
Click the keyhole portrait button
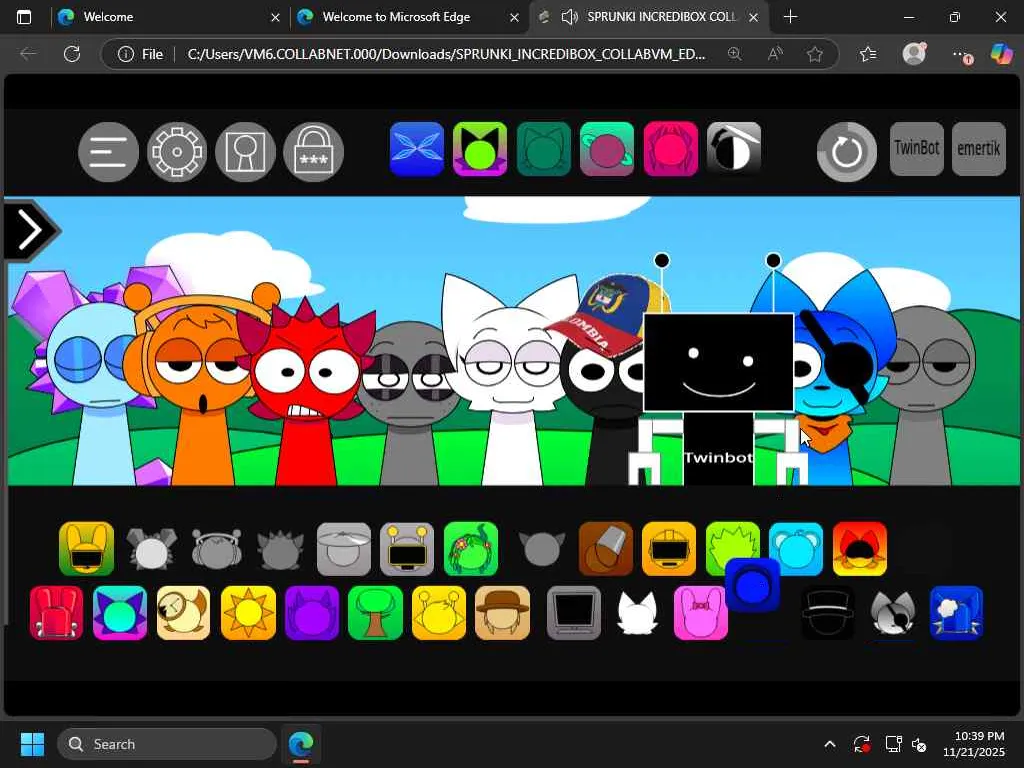246,152
